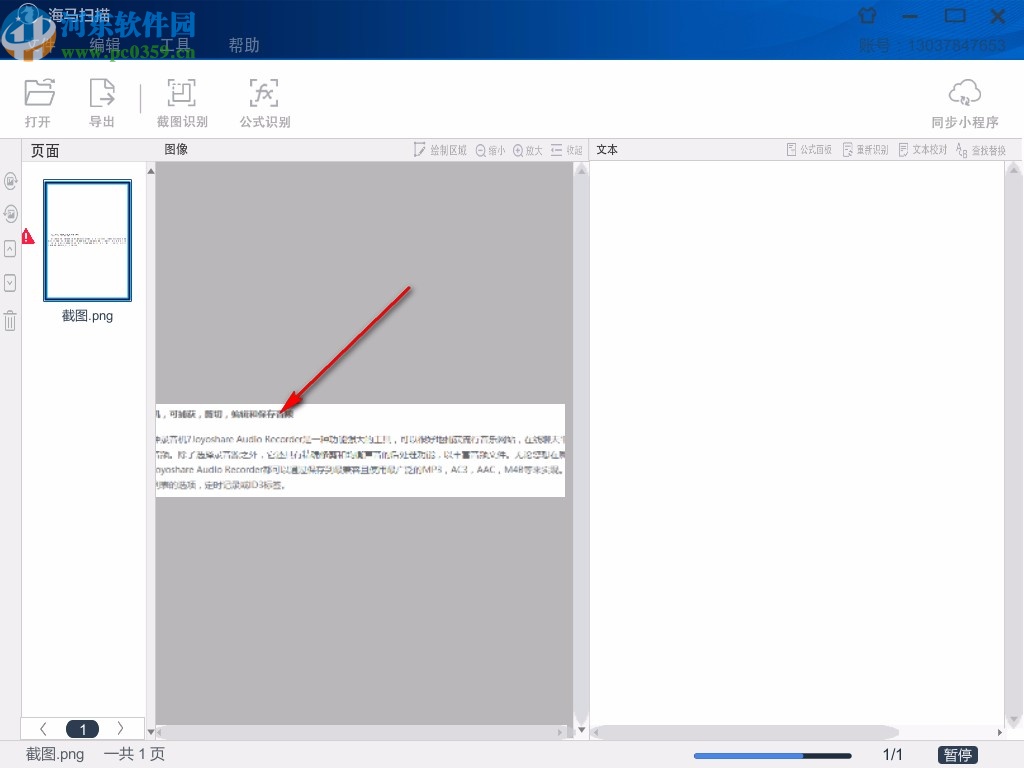
Task: Open a file with the 打开 folder icon
Action: point(39,103)
